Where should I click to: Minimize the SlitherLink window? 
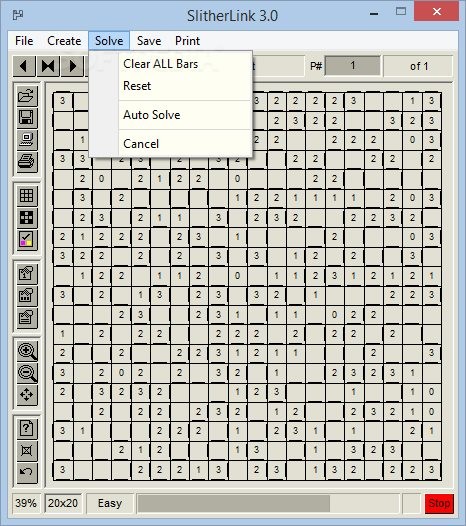tap(374, 14)
